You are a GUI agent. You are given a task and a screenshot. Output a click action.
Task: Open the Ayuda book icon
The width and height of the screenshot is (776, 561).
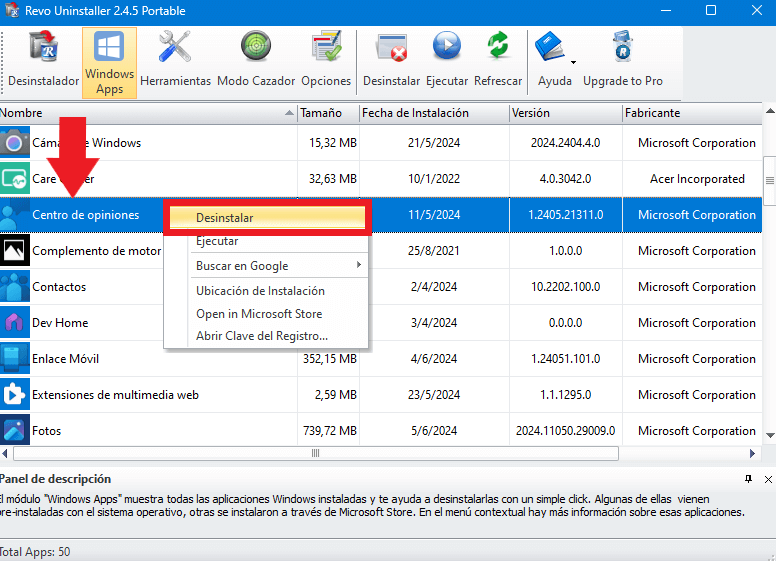tap(549, 47)
